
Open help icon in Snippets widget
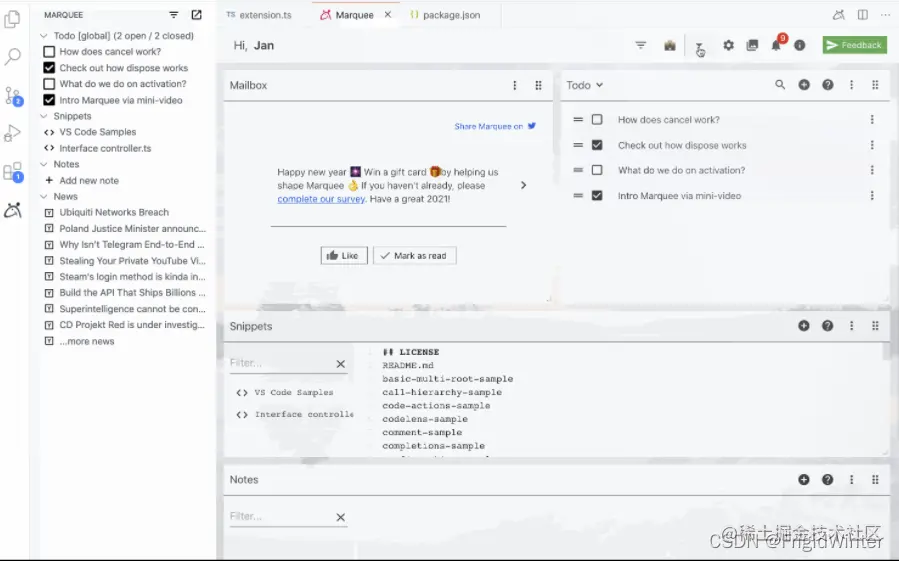[827, 326]
